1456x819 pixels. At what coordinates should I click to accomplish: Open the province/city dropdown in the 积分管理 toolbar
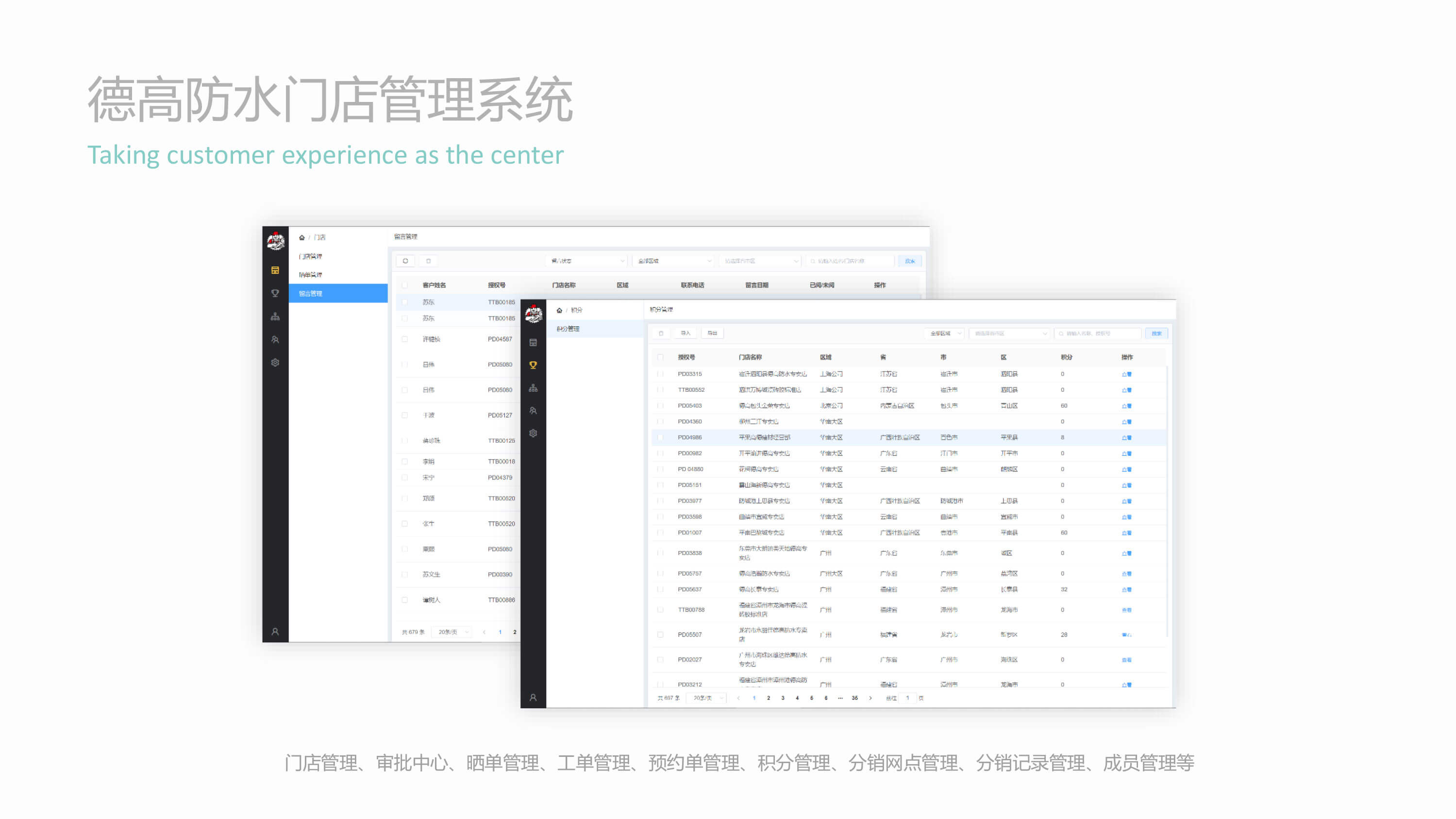coord(1009,334)
